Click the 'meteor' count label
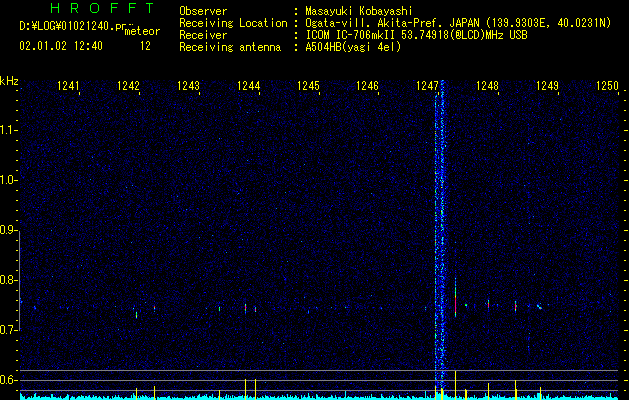 tap(142, 31)
